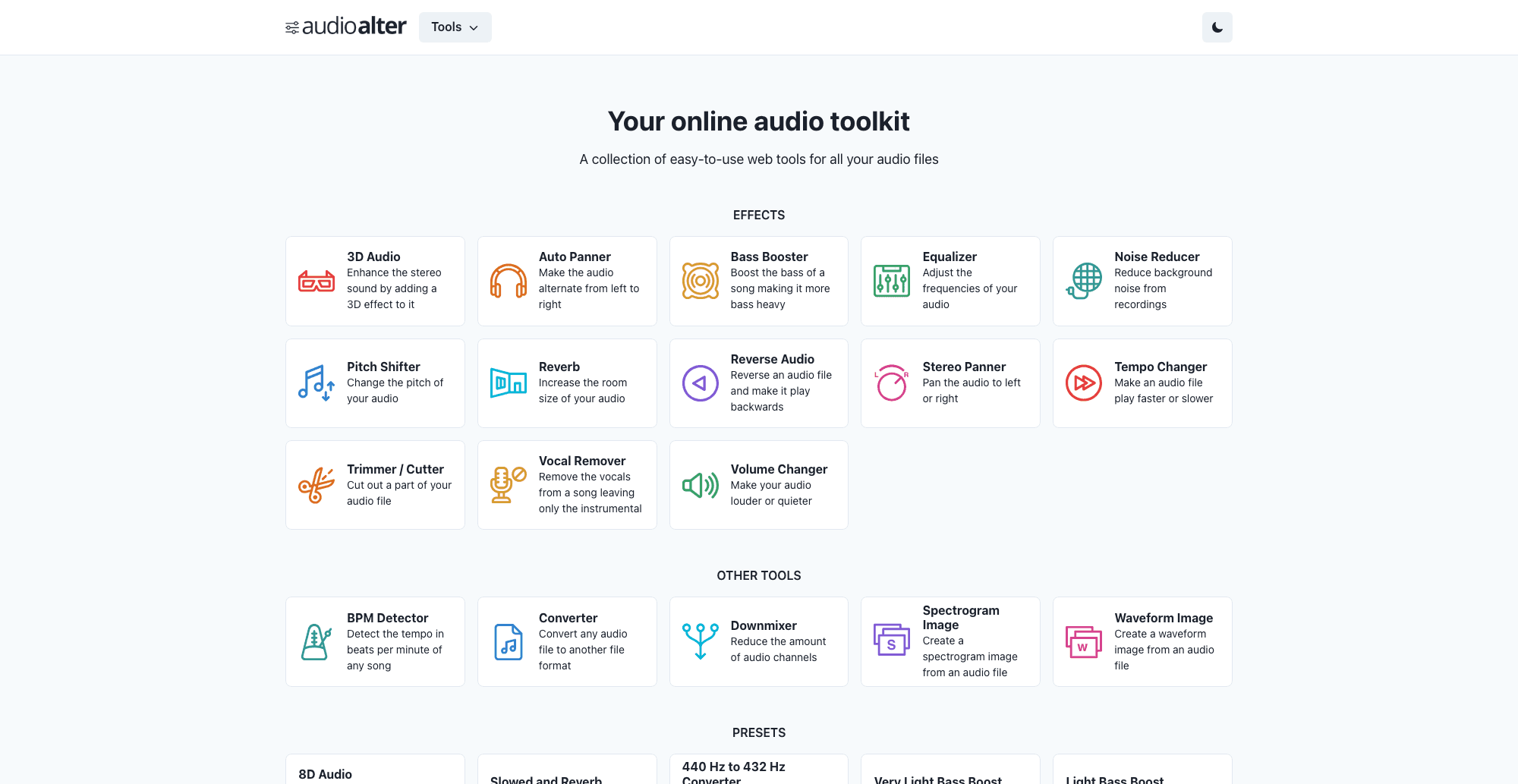Open the 440 Hz to 432 Hz Converter preset
1518x784 pixels.
pos(759,770)
